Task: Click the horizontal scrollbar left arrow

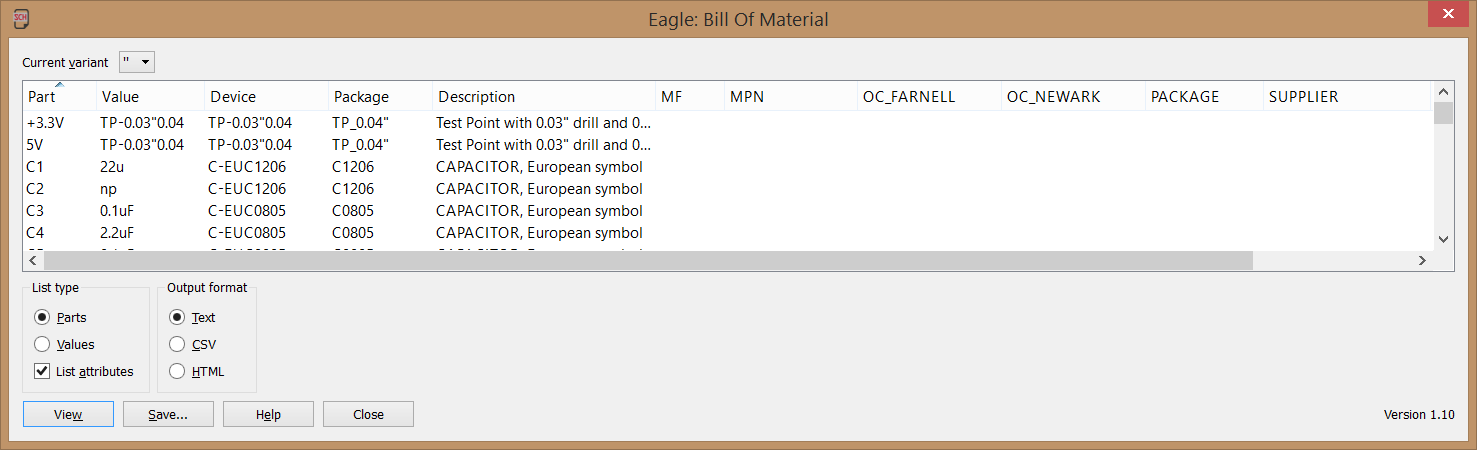Action: pos(33,260)
